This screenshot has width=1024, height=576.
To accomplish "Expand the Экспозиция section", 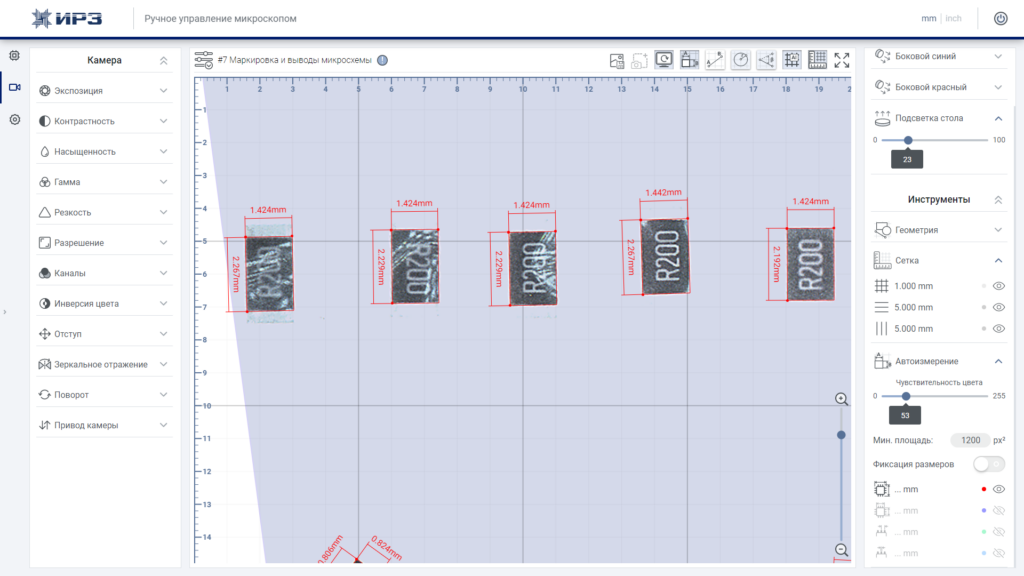I will [x=104, y=91].
